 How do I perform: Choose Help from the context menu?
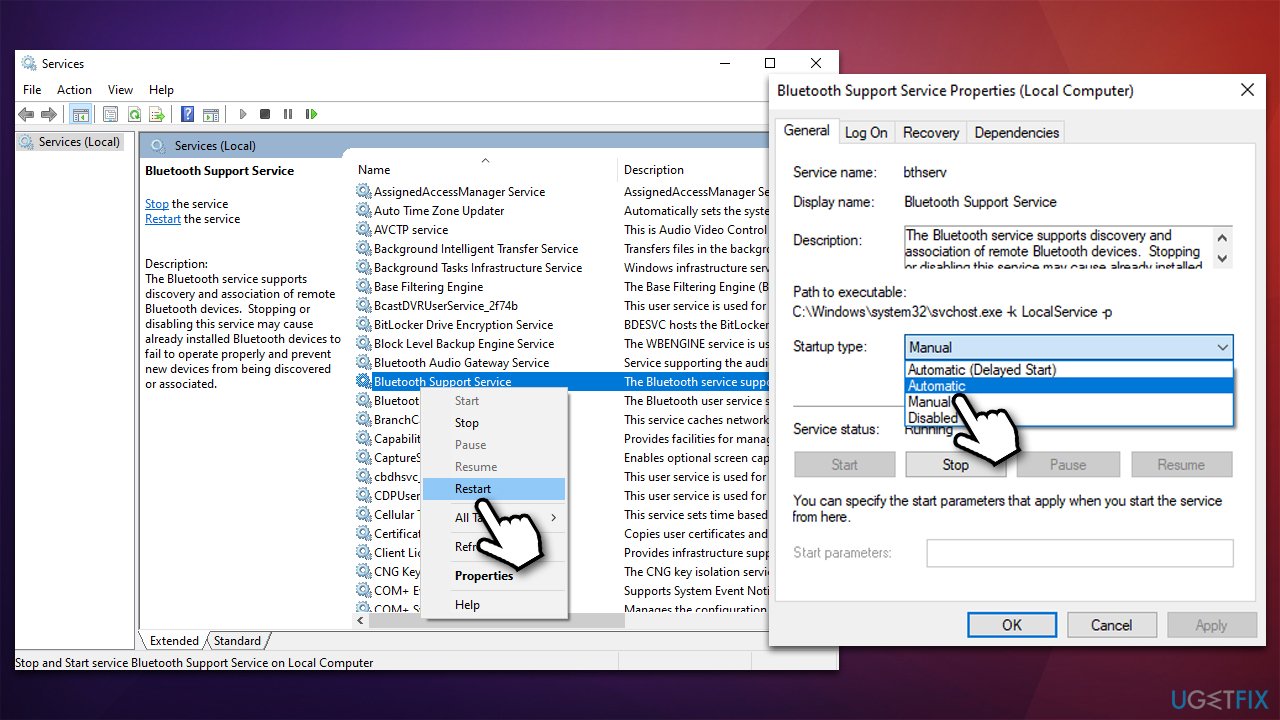pos(494,605)
